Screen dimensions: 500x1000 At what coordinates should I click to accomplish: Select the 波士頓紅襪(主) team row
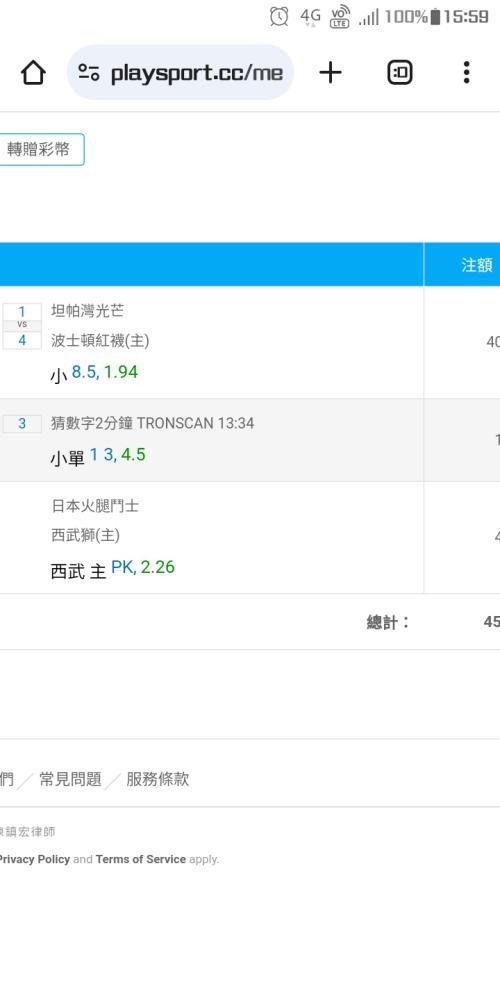(100, 341)
